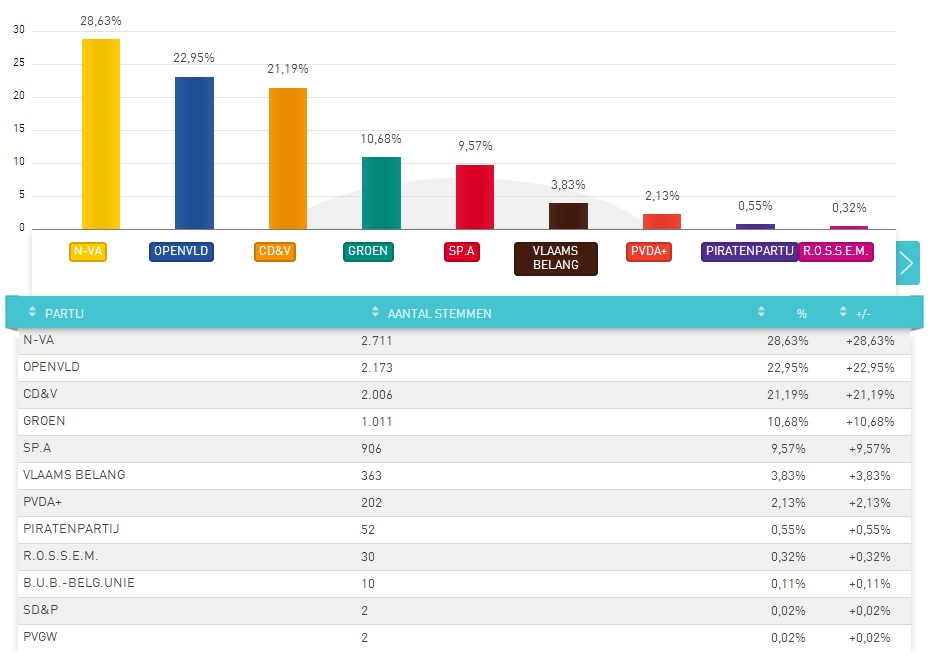Select the GROEN party label button
The width and height of the screenshot is (934, 670).
point(368,251)
